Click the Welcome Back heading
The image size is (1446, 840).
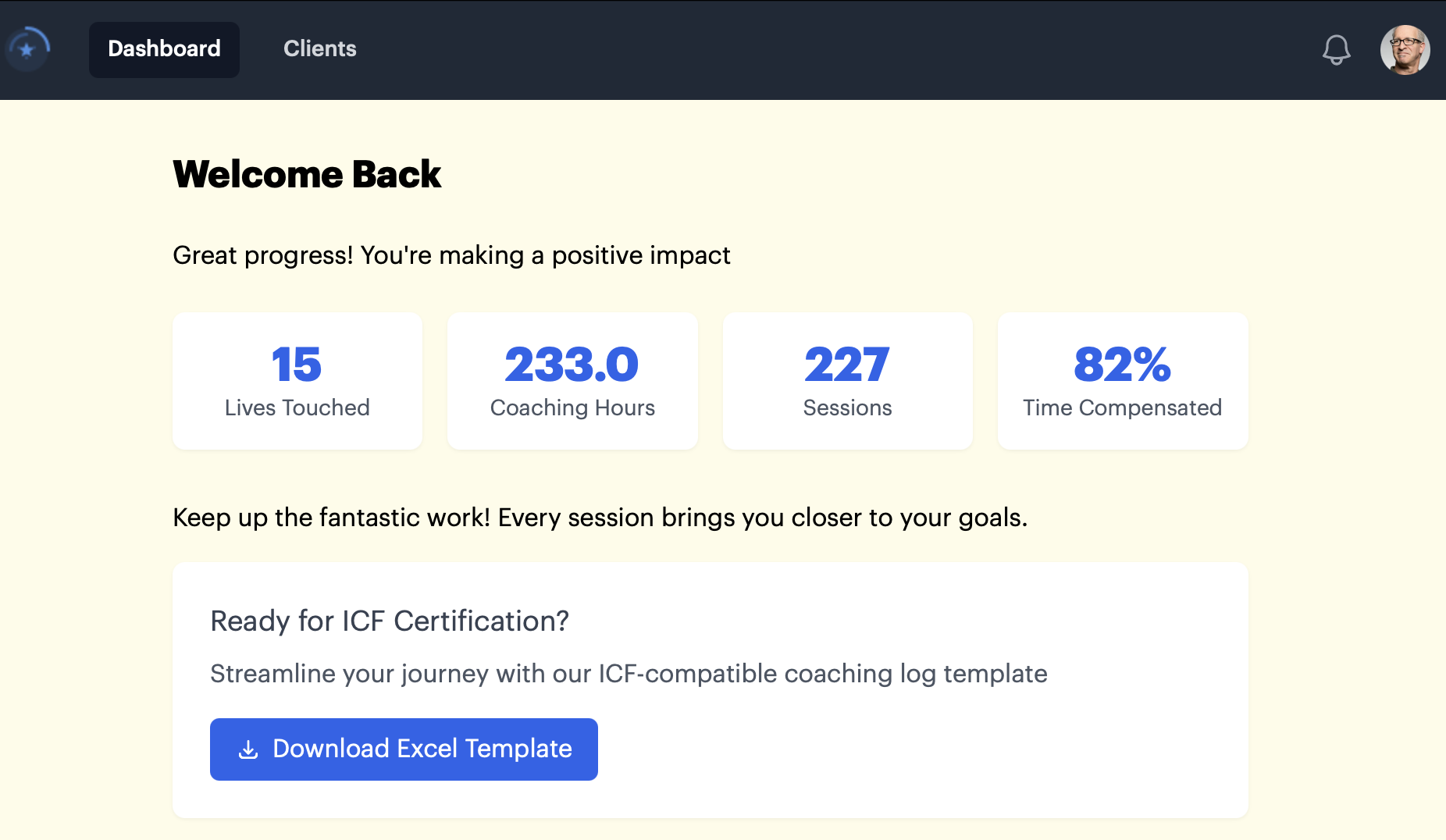(307, 174)
